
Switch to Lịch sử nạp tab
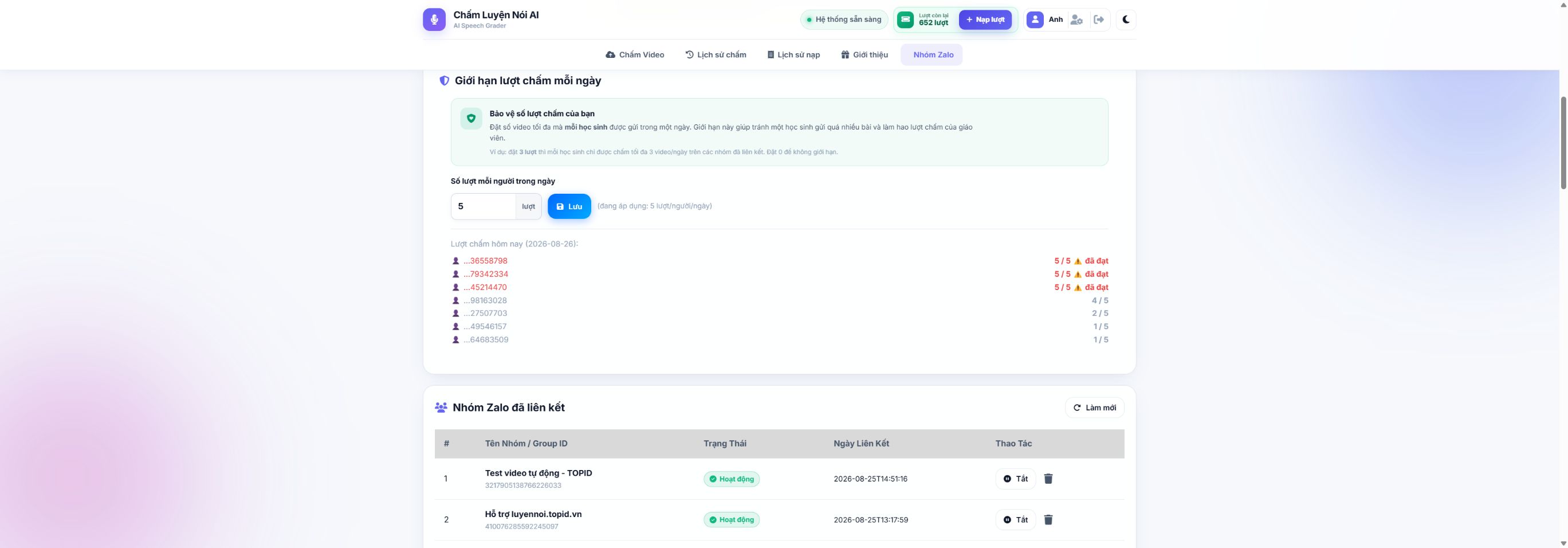[x=794, y=55]
